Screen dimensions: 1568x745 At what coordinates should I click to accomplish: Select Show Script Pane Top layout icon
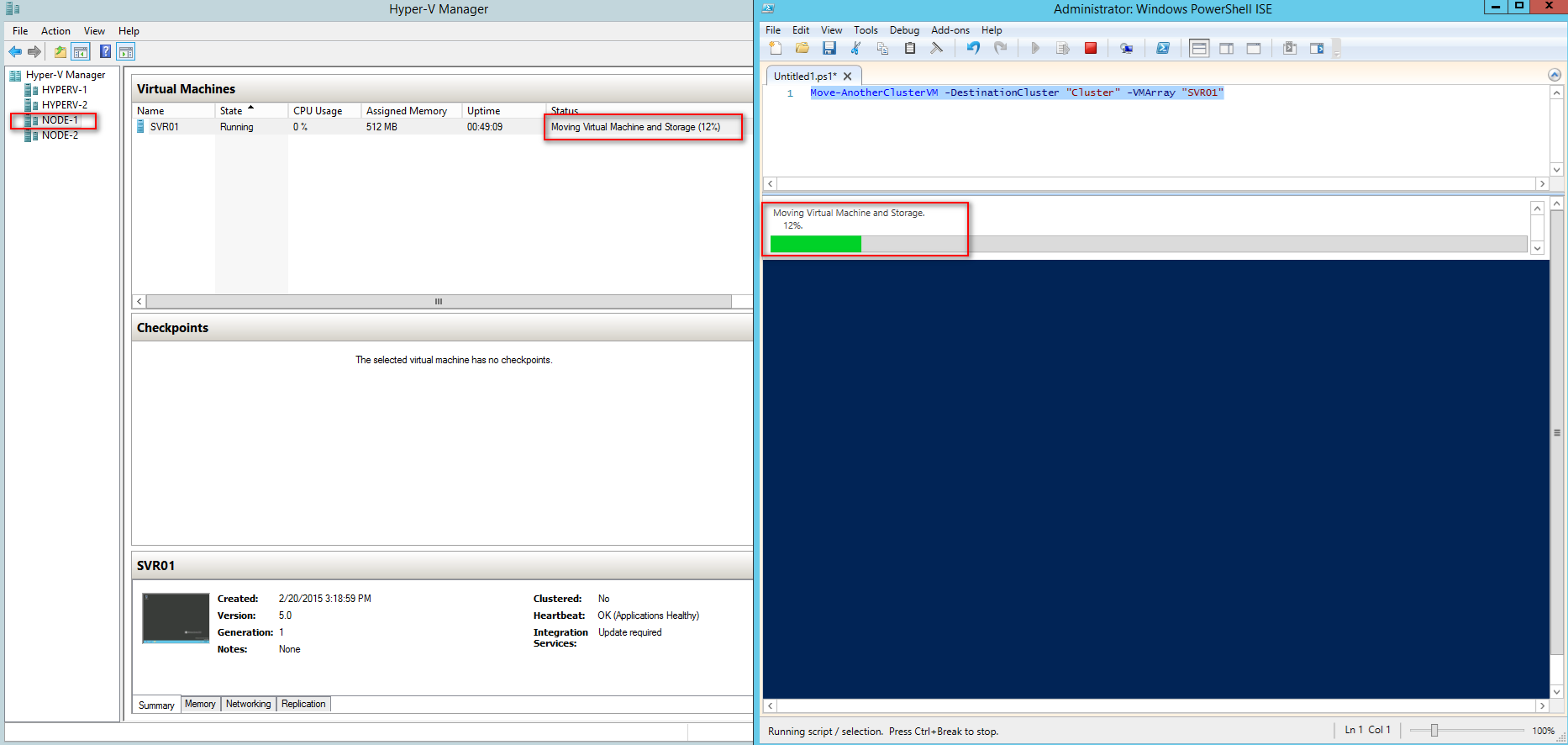coord(1199,48)
